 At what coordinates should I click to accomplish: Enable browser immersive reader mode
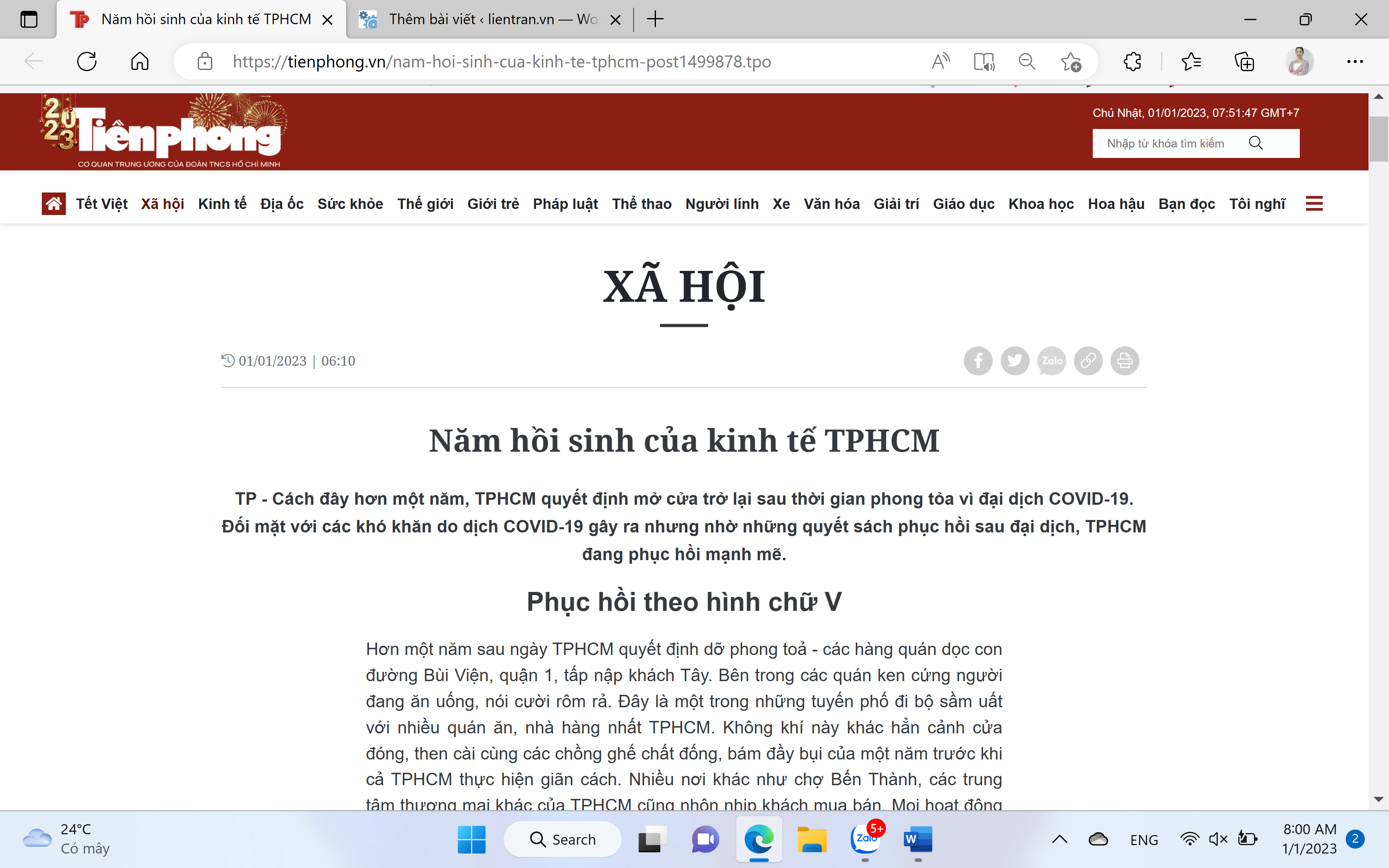click(x=983, y=62)
